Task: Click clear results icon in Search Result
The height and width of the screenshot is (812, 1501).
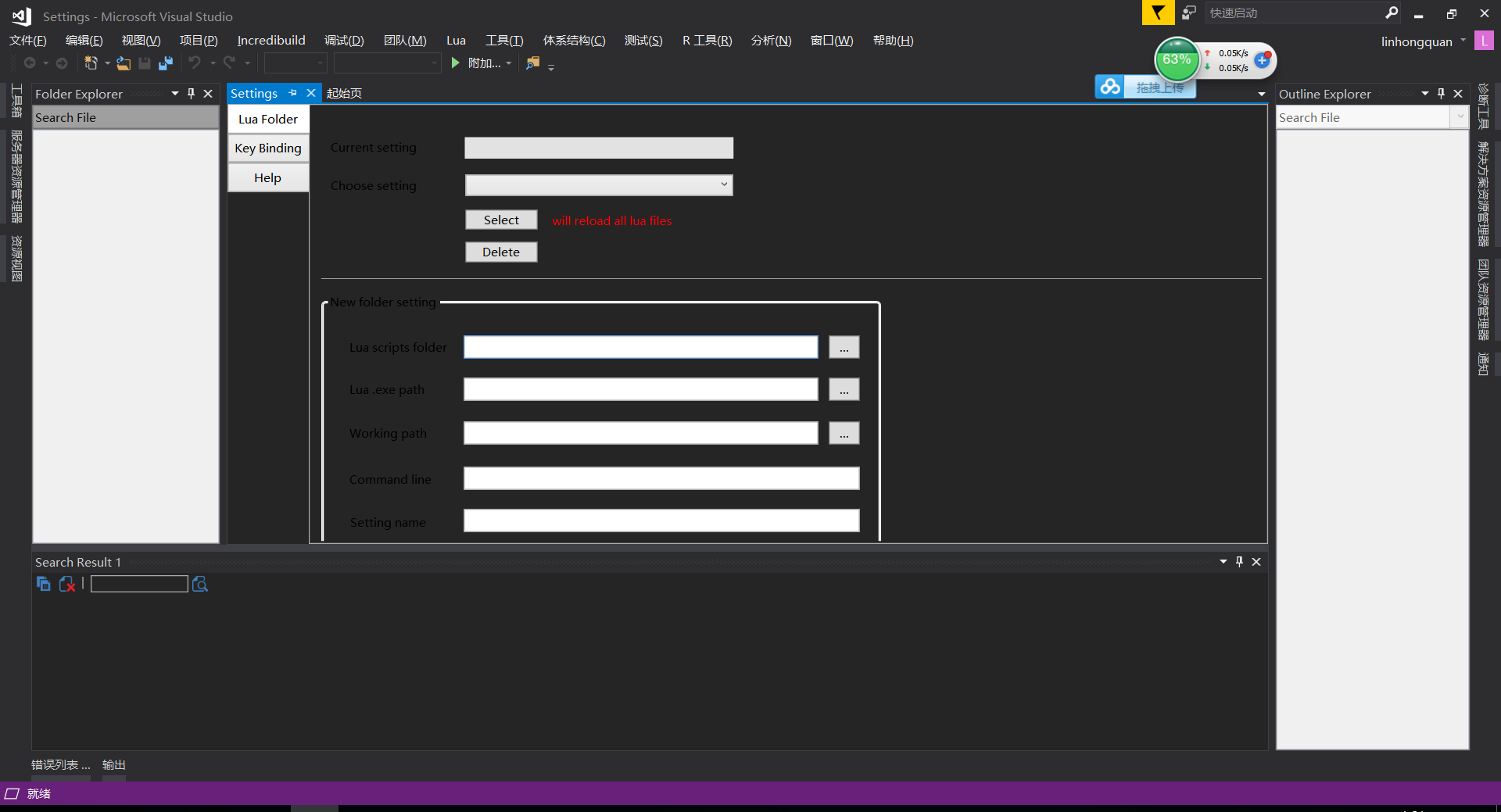Action: pyautogui.click(x=67, y=584)
